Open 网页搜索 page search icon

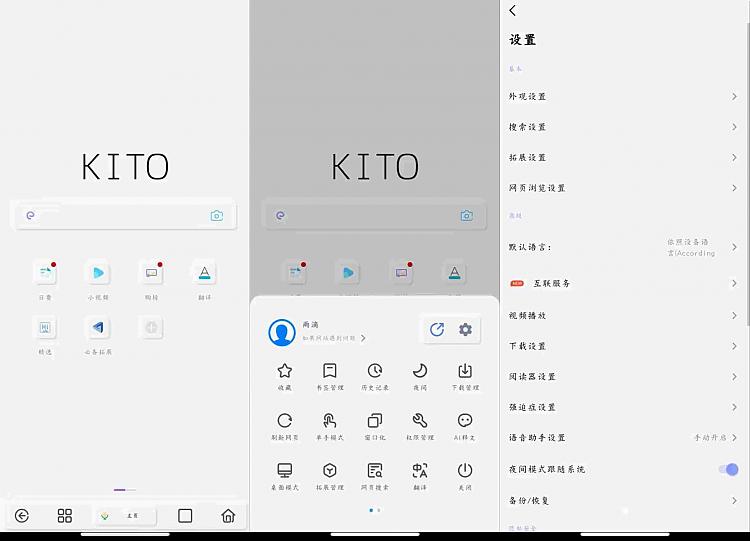374,471
